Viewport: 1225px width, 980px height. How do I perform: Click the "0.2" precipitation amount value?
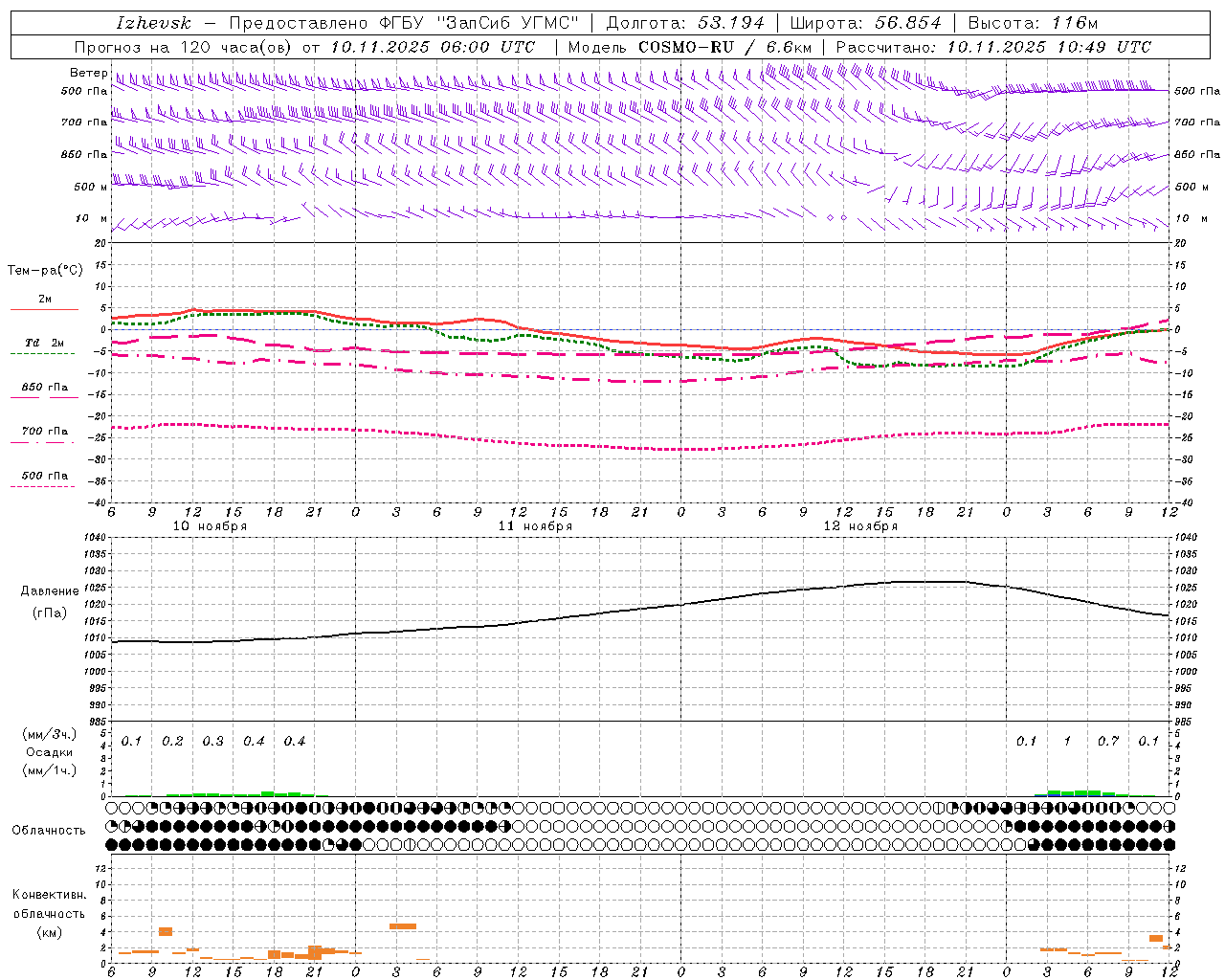click(x=172, y=741)
